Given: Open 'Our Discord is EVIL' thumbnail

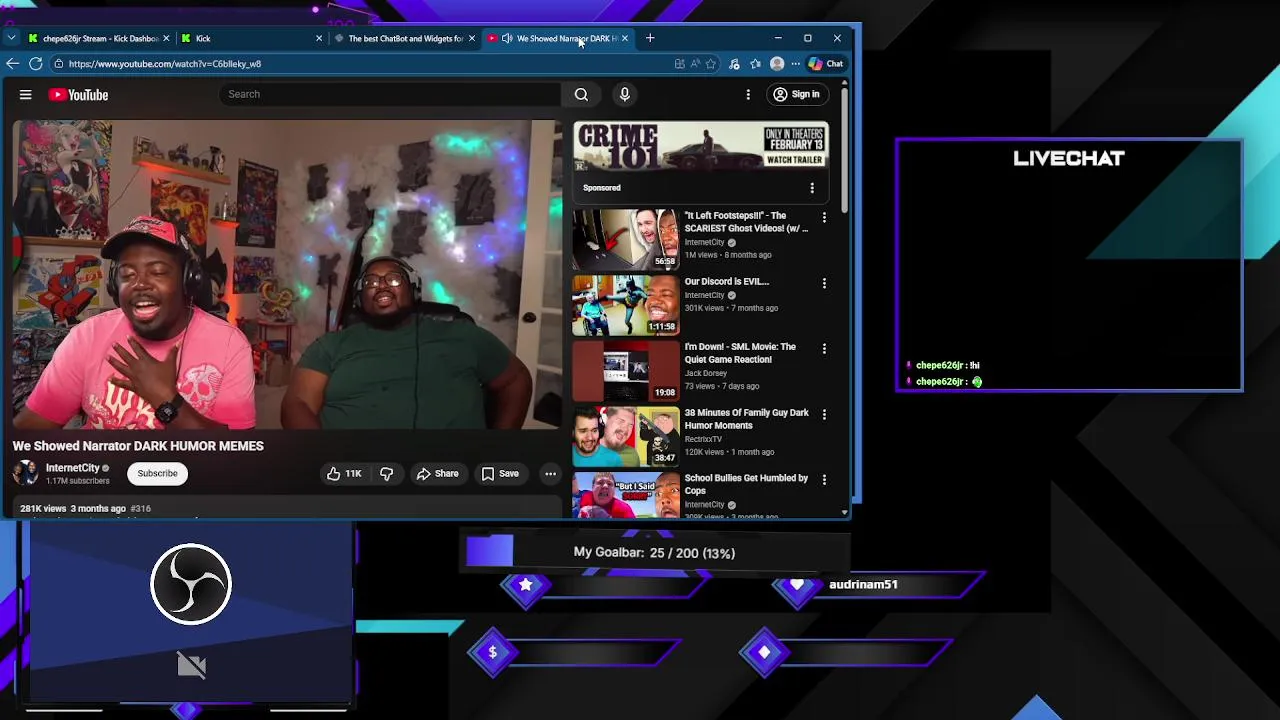Looking at the screenshot, I should 626,304.
